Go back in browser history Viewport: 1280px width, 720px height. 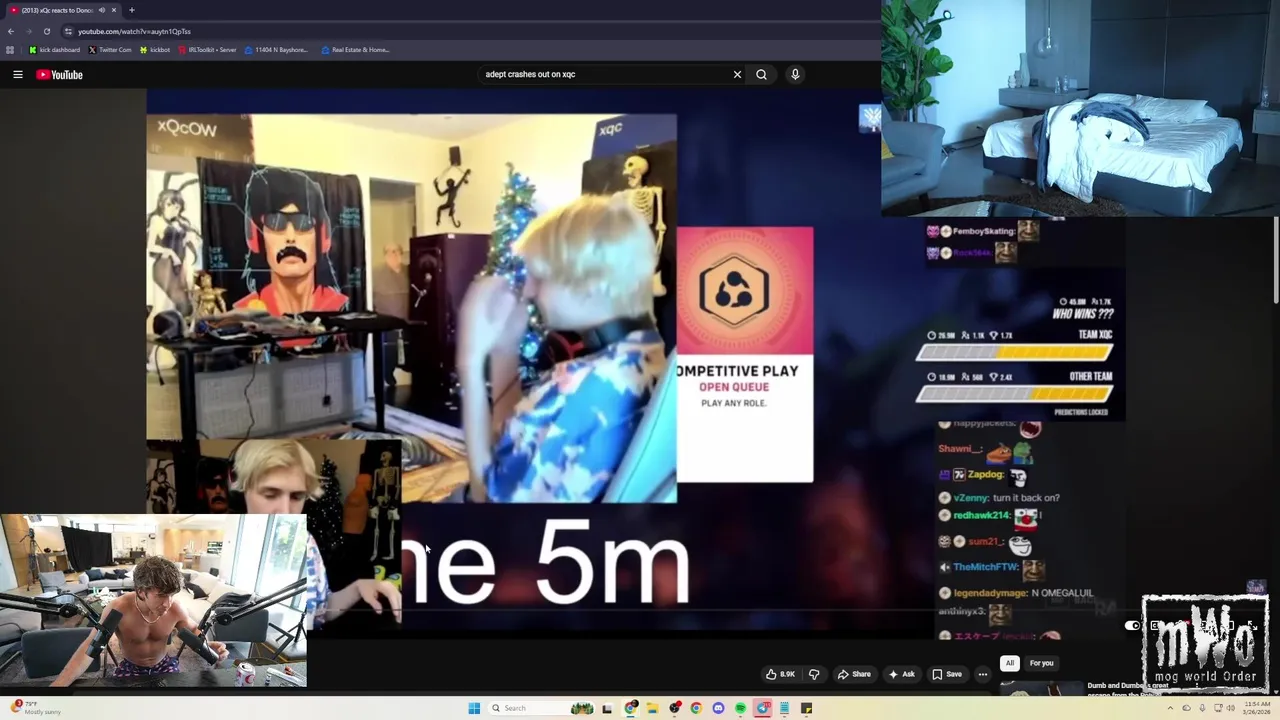11,31
